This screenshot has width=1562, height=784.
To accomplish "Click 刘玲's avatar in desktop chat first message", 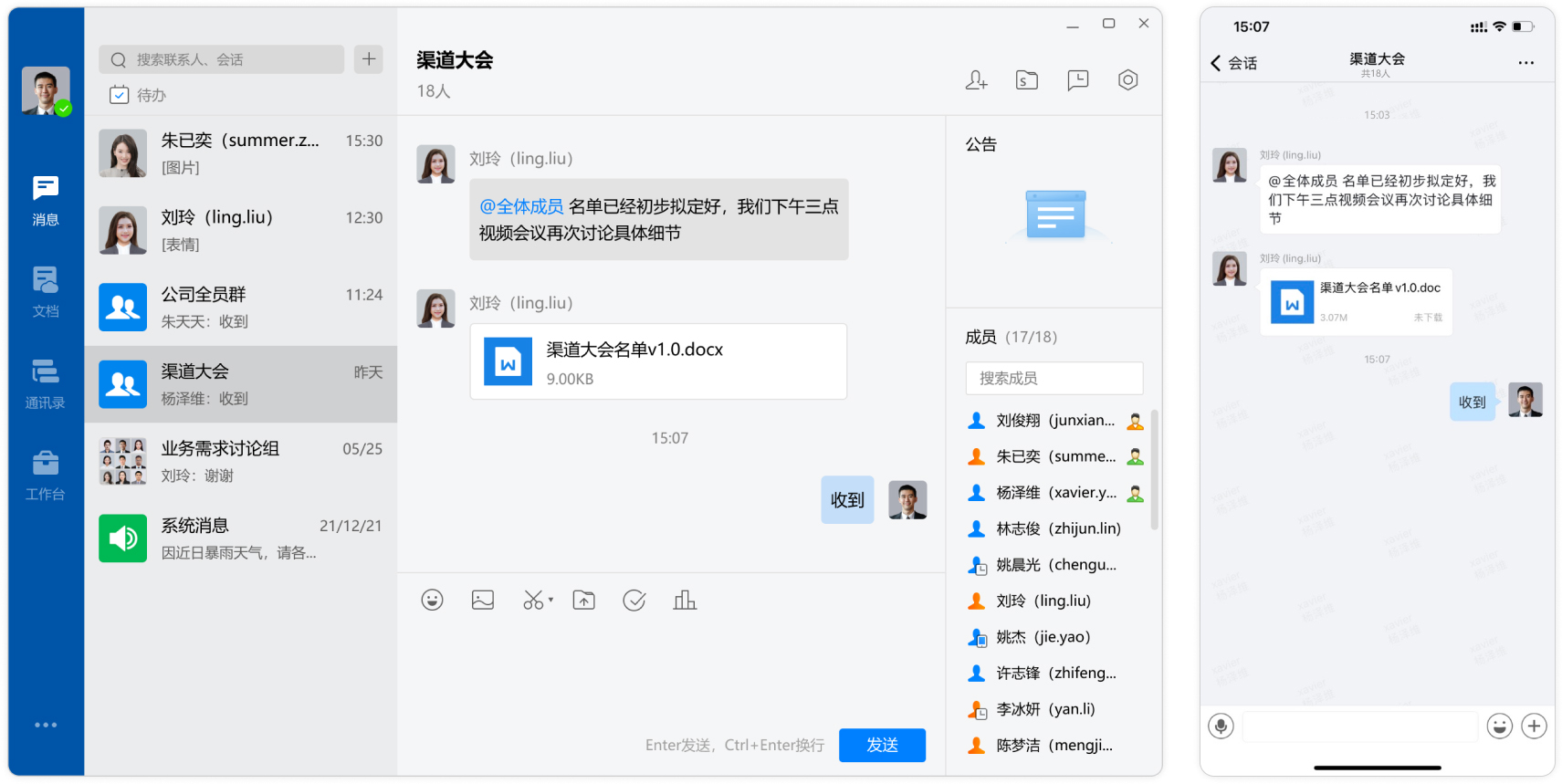I will point(436,164).
